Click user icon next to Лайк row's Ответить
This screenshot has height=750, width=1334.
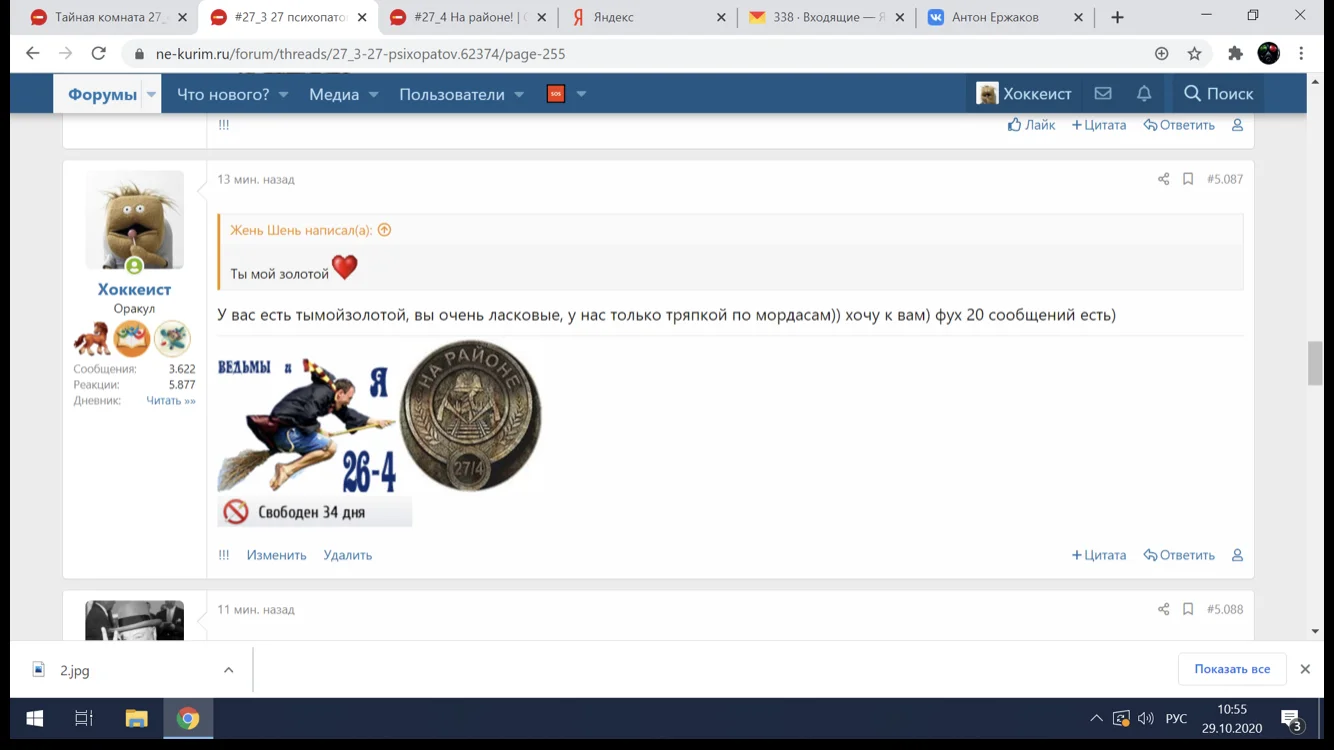click(1237, 125)
